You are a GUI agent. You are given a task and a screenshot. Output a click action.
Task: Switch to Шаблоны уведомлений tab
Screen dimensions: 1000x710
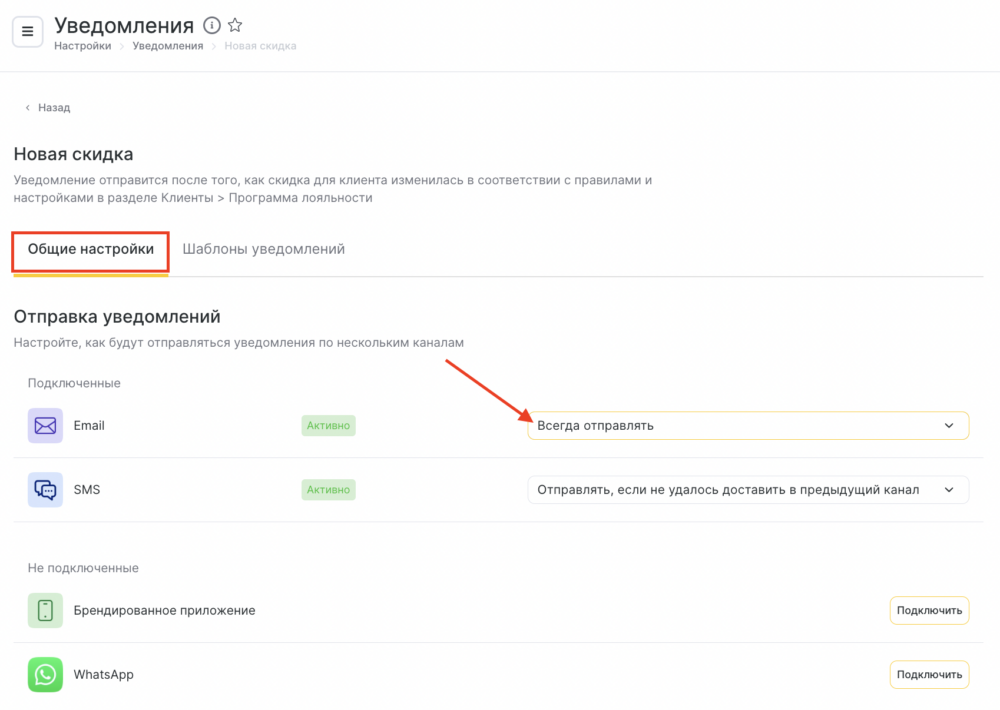pos(263,249)
